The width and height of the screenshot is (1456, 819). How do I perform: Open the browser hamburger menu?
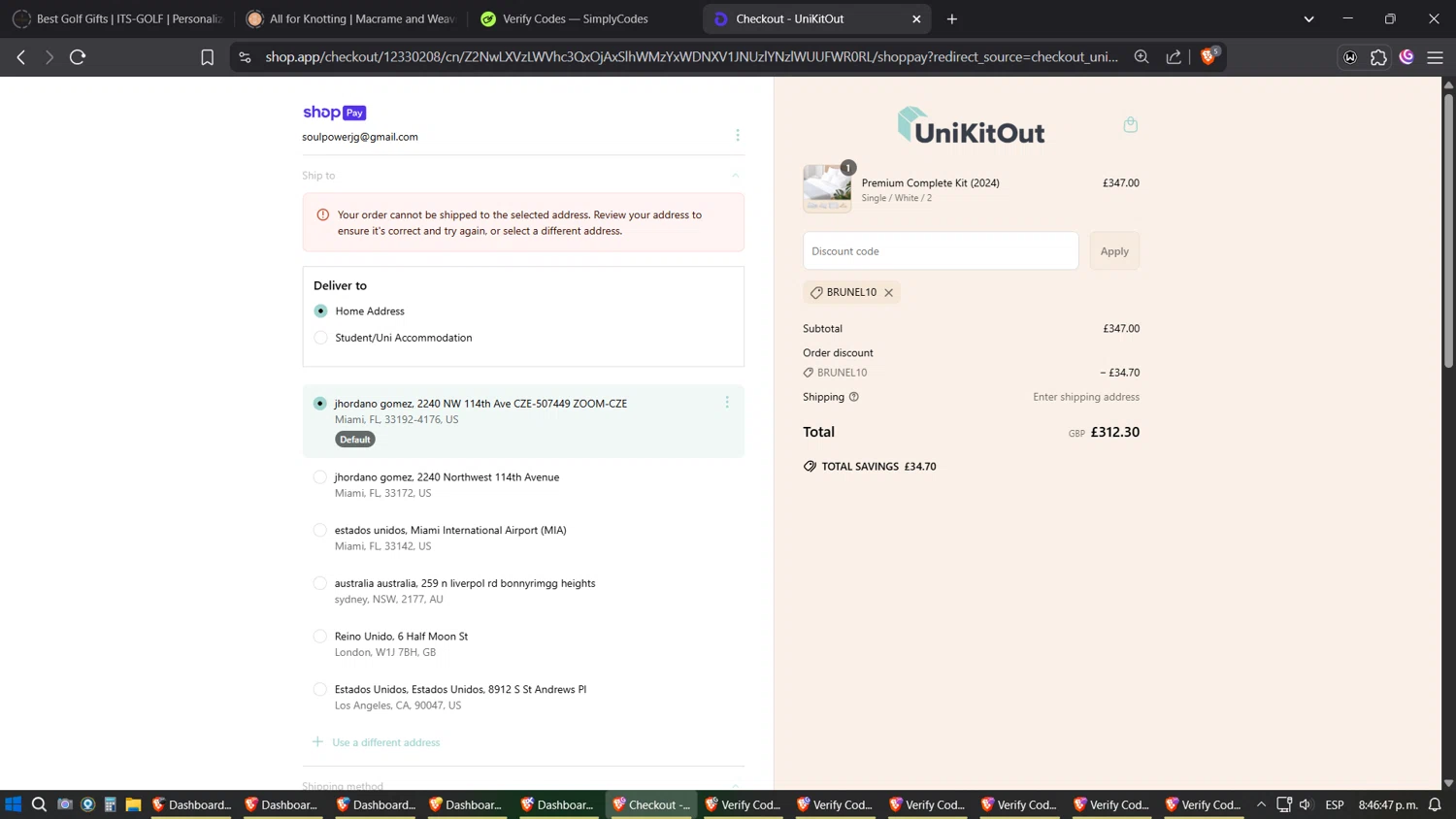[1435, 57]
